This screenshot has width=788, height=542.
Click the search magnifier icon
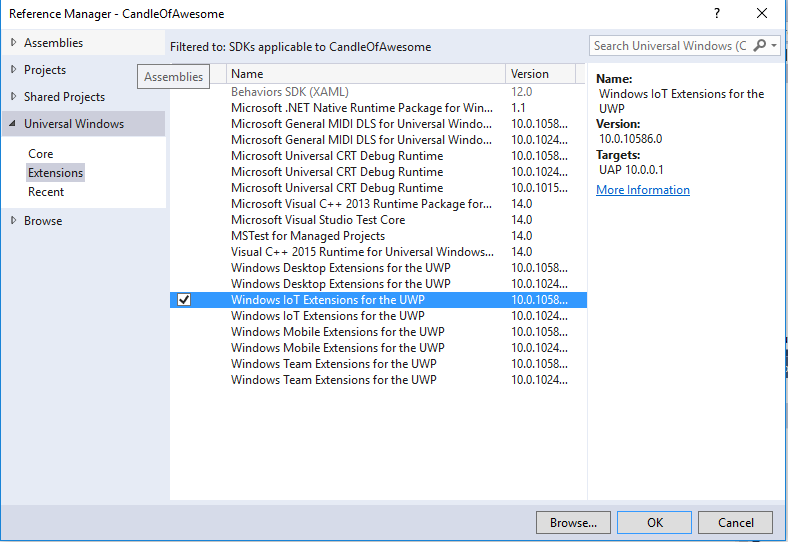click(x=761, y=46)
